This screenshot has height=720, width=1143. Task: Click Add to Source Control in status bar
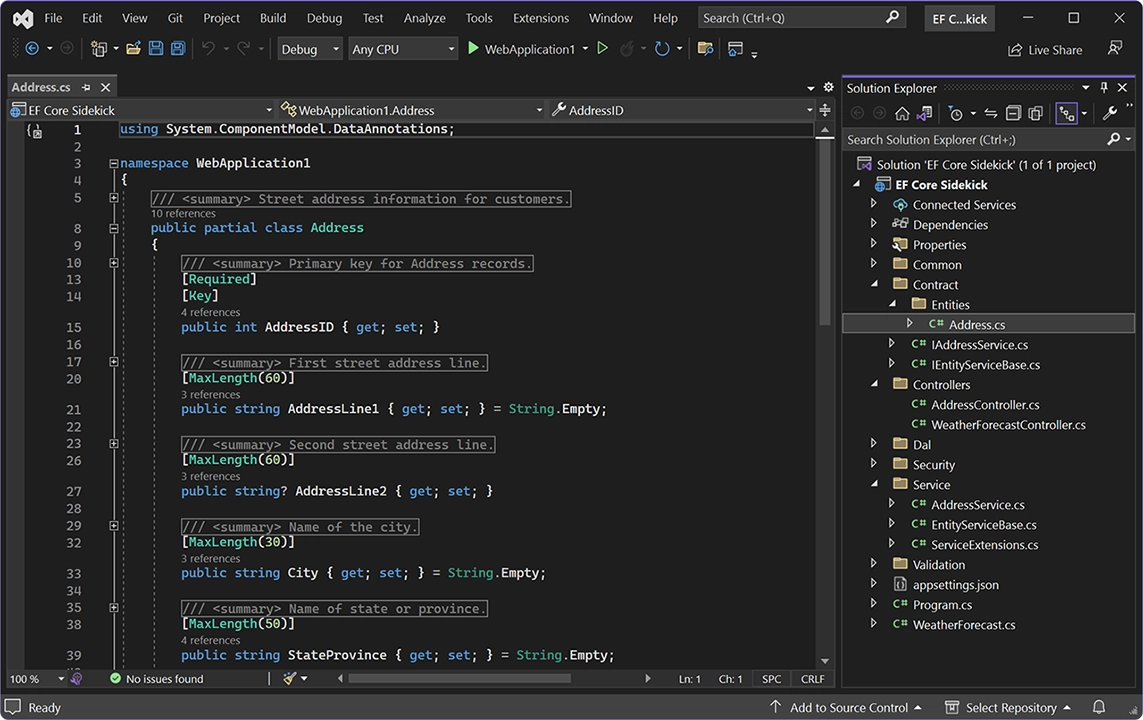click(x=846, y=707)
